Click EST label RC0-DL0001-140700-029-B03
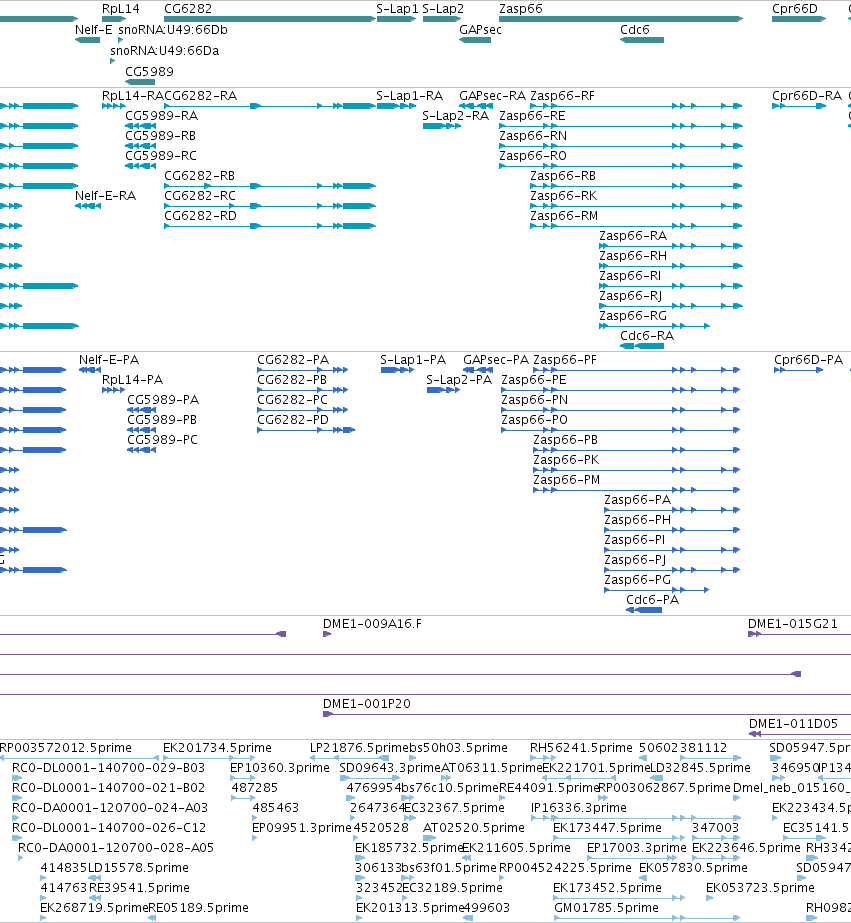851x923 pixels. point(108,768)
